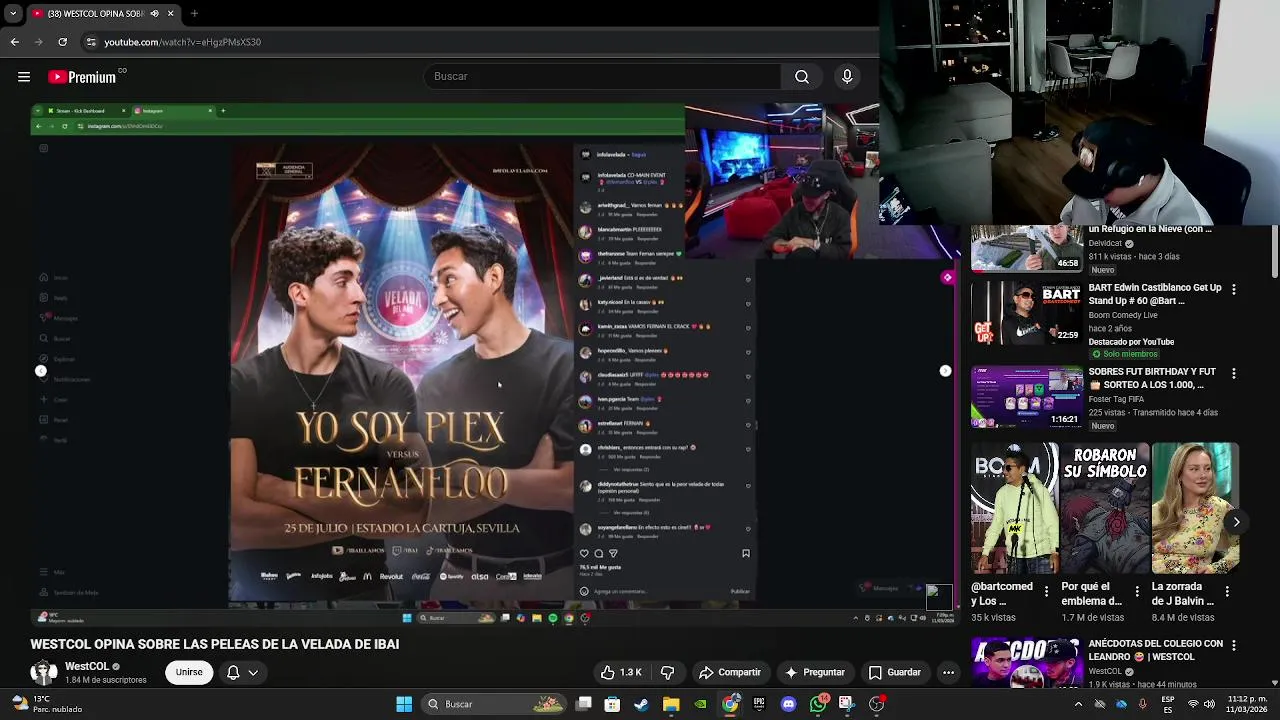Open ANÉCDOTAS DEL COLEGIO CON LEANDRO video
The image size is (1280, 720).
[x=1155, y=650]
